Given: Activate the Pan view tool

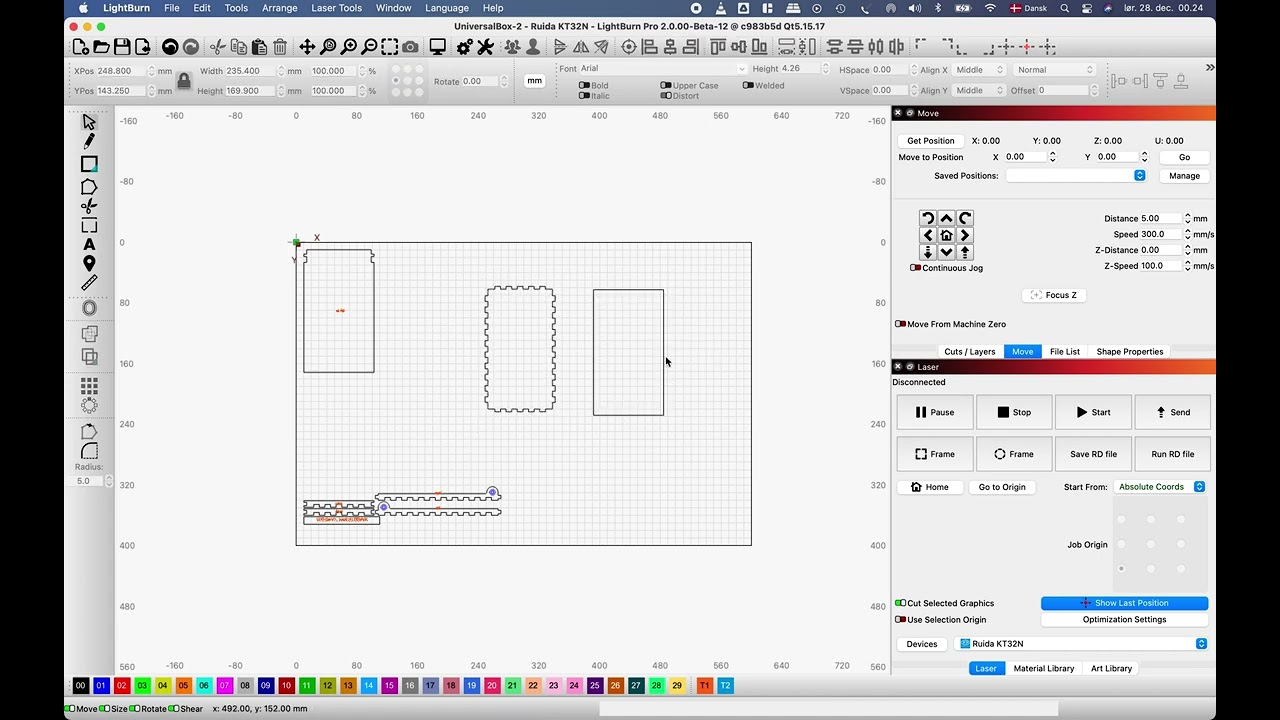Looking at the screenshot, I should (x=307, y=47).
